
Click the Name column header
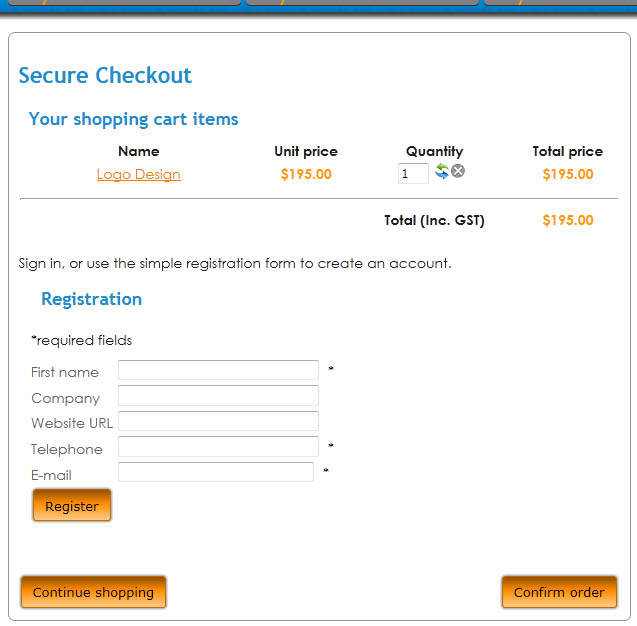[138, 151]
